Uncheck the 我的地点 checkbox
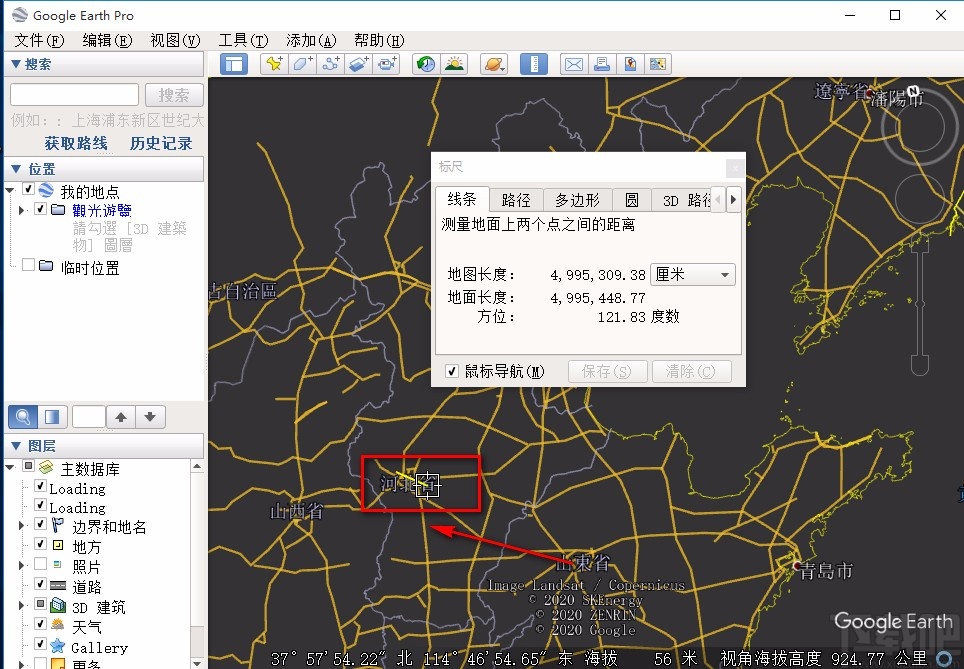 click(x=28, y=188)
